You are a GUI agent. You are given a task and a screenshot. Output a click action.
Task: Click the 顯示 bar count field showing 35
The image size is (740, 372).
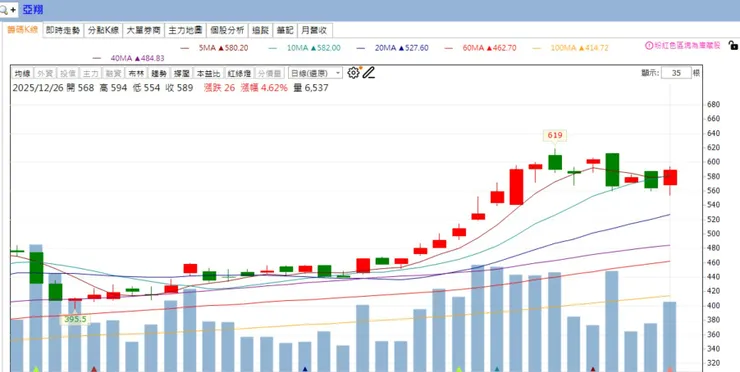pyautogui.click(x=676, y=73)
